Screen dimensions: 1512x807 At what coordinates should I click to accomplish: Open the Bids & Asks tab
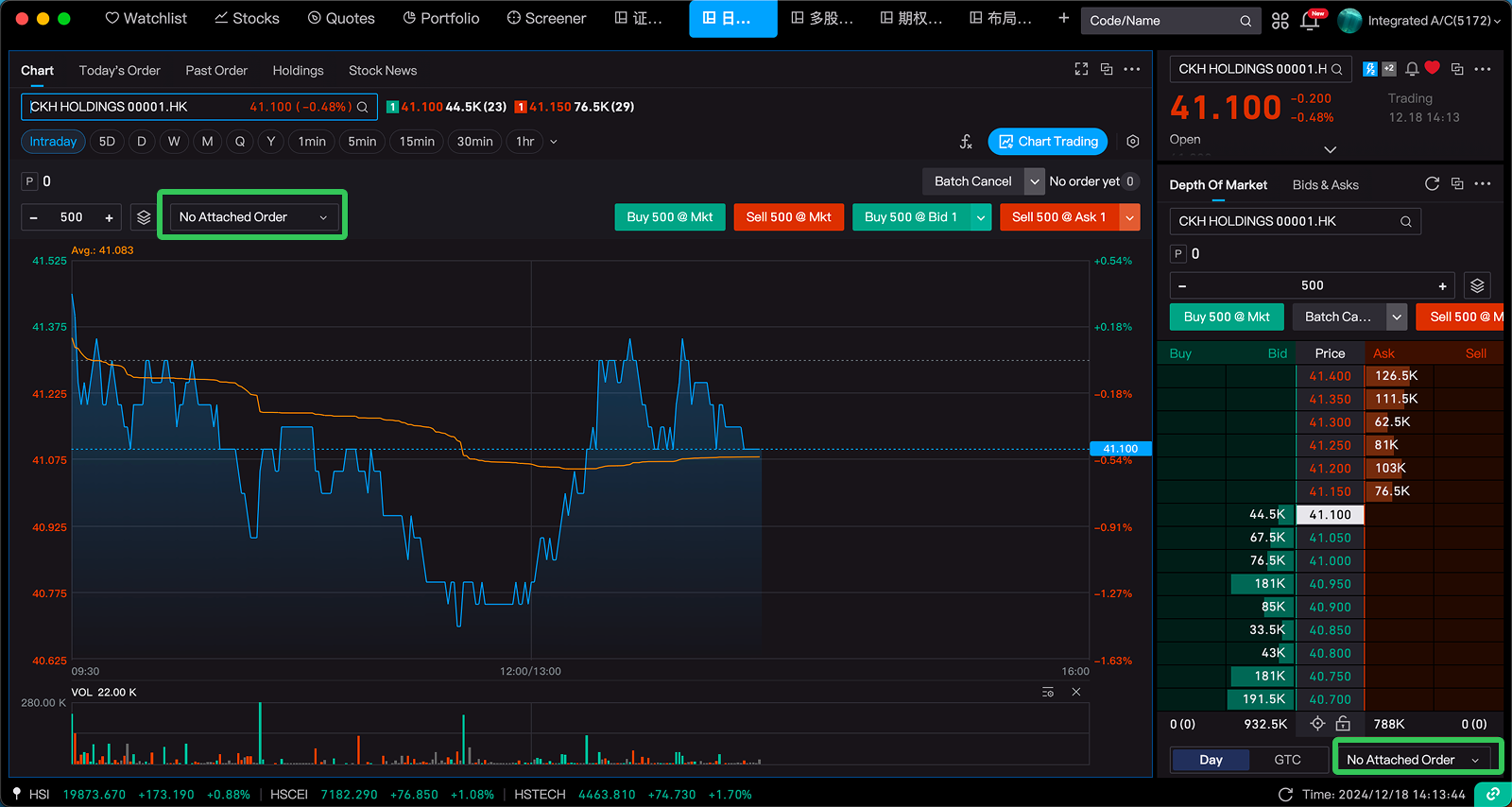pos(1325,185)
